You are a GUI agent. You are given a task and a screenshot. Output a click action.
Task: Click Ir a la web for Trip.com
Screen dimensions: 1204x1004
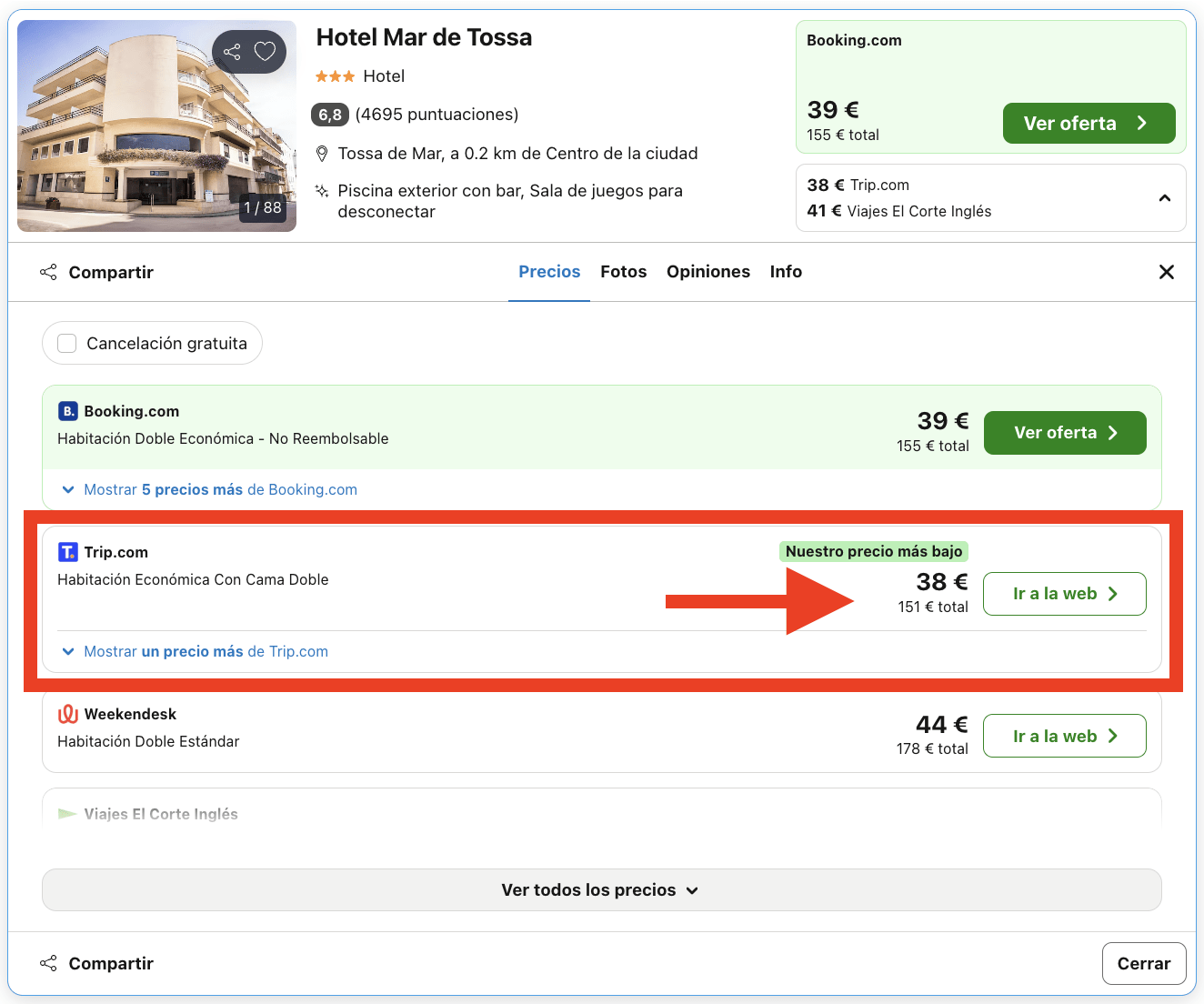point(1064,594)
